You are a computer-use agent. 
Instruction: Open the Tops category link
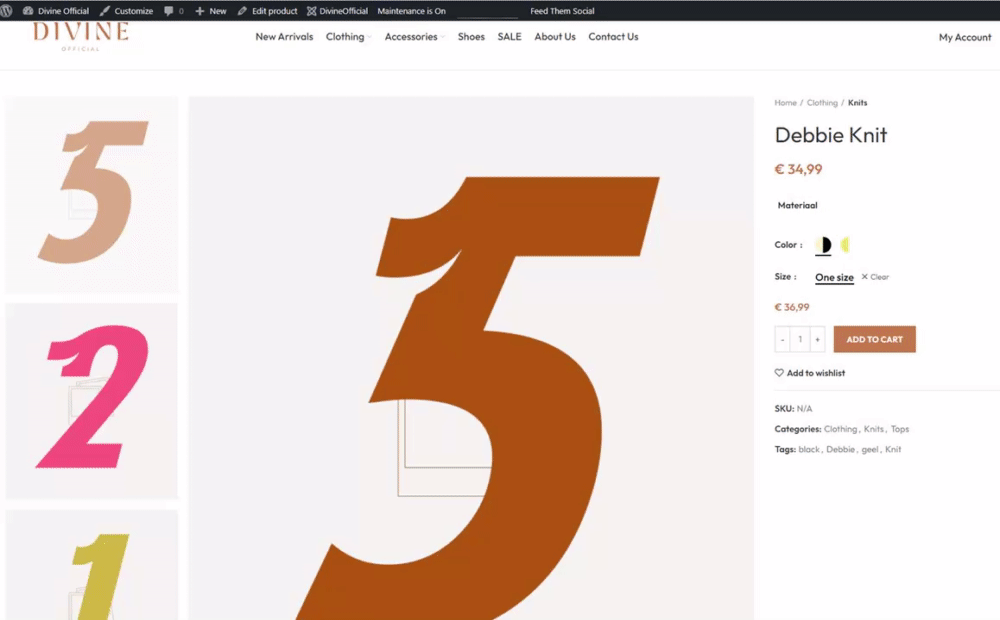tap(900, 429)
